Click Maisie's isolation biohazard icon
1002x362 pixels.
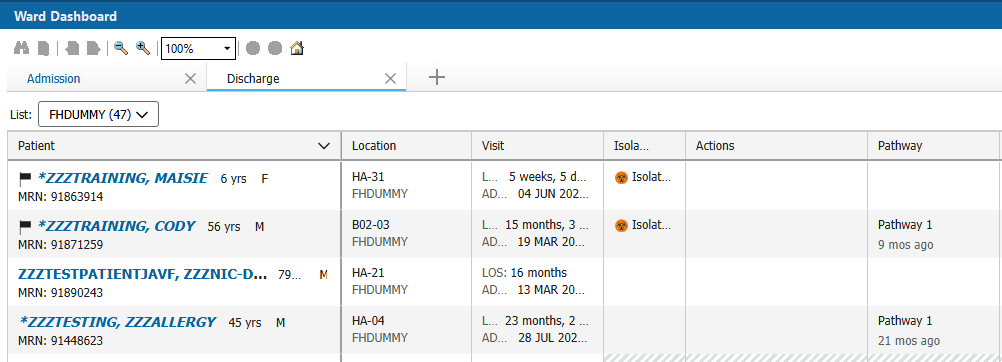click(x=621, y=178)
